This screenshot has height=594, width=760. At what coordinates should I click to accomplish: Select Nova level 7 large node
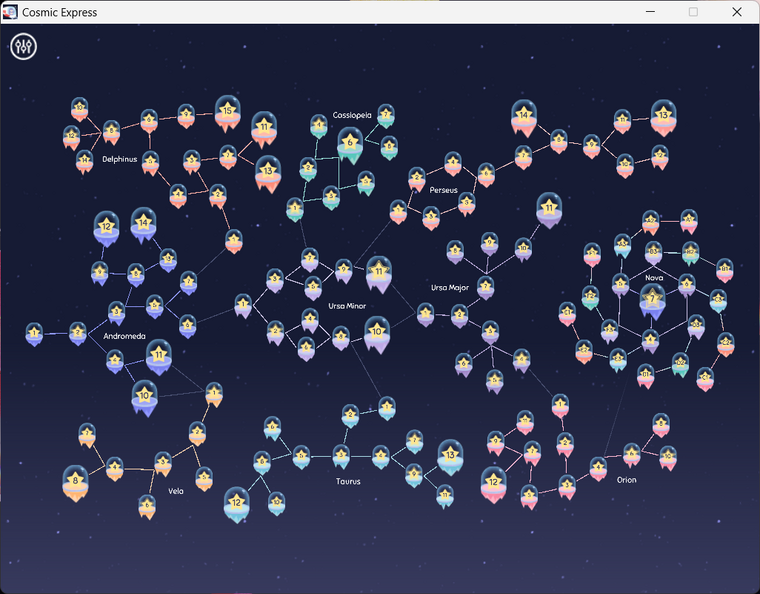(x=652, y=301)
